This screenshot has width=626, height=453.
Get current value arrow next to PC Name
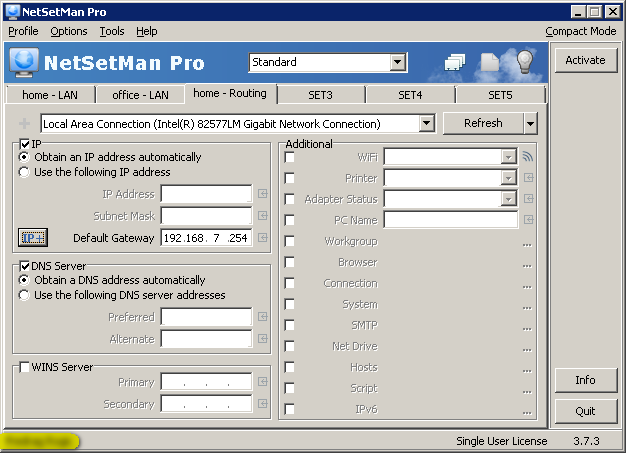coord(529,220)
